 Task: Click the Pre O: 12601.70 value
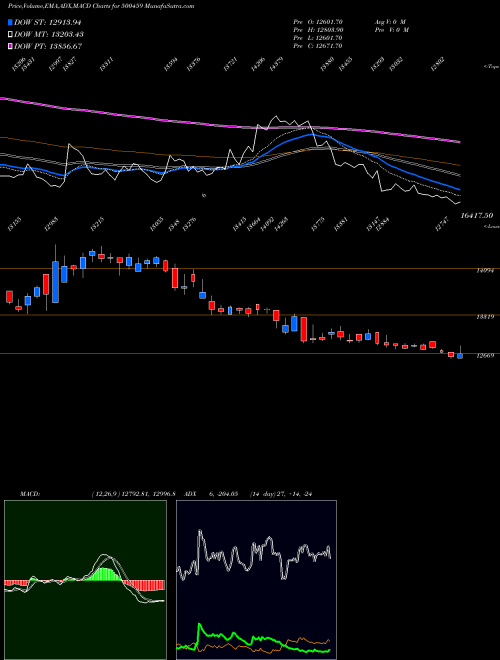click(318, 21)
